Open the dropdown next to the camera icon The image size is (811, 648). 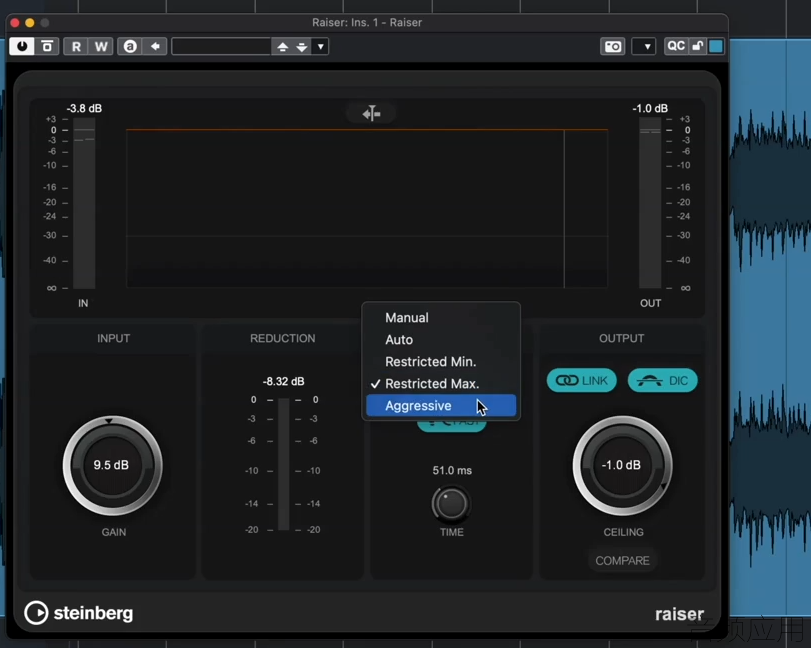coord(644,47)
